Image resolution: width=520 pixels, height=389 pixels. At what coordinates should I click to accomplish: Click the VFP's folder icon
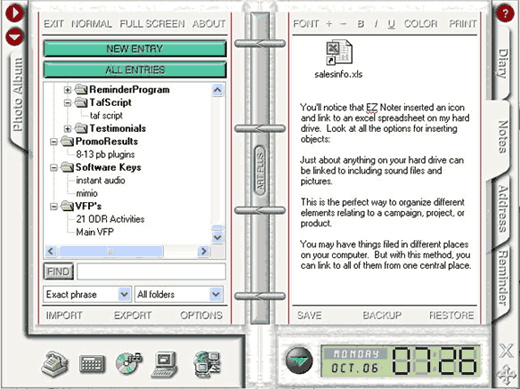click(67, 206)
